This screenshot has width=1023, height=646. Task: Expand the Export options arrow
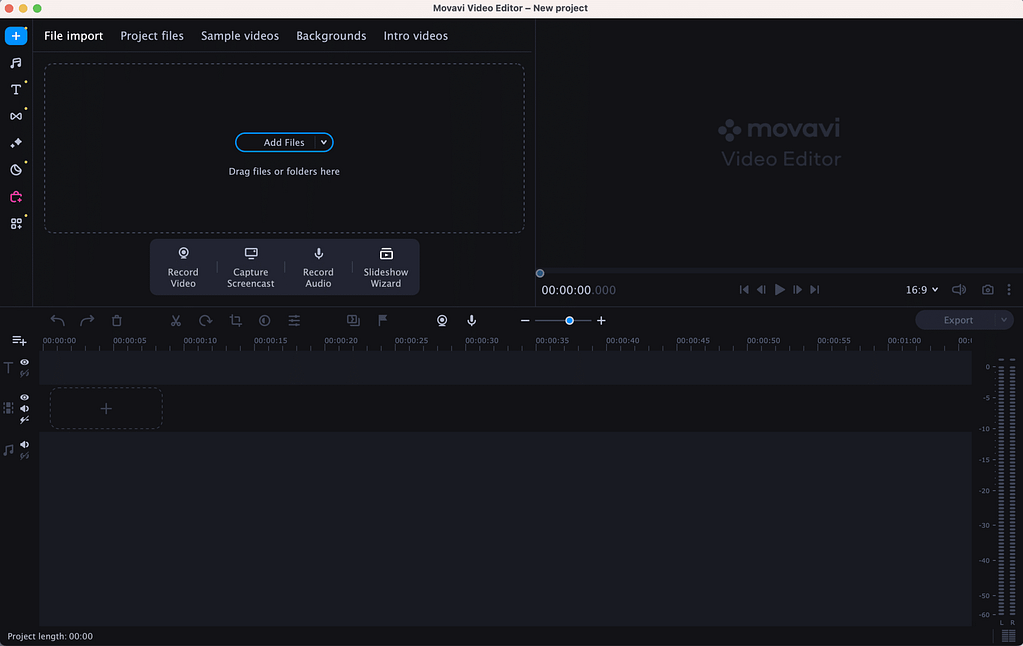pos(1003,320)
